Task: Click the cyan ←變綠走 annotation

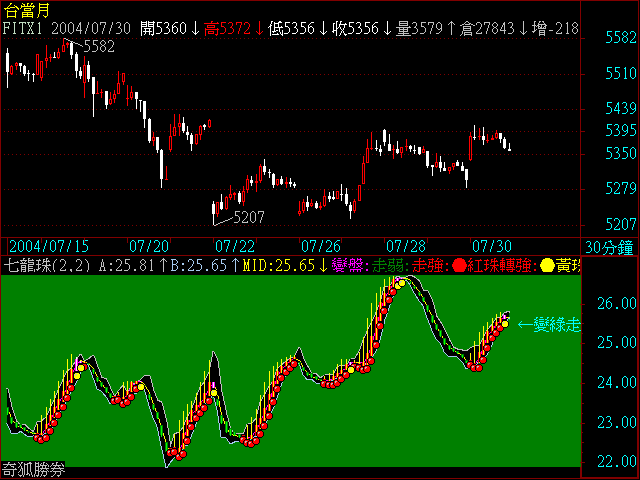Action: 549,325
